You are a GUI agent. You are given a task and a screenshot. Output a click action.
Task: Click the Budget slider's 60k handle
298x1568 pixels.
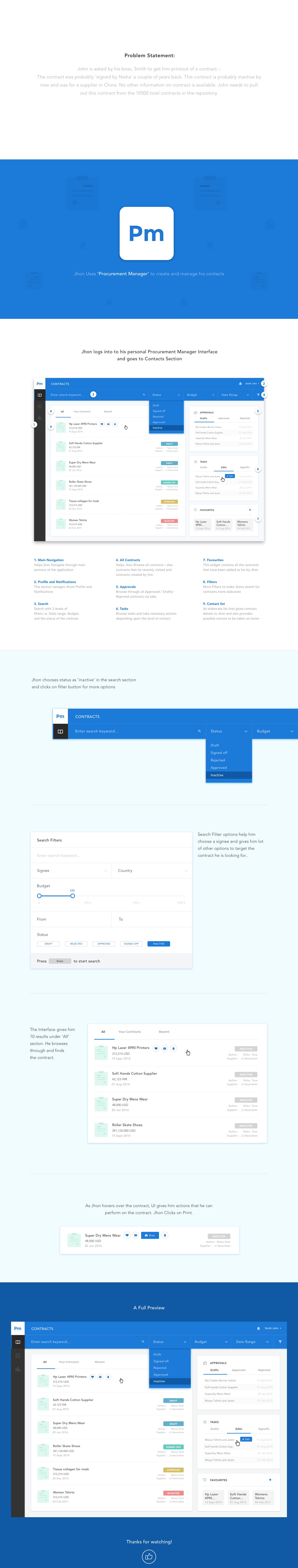(73, 895)
